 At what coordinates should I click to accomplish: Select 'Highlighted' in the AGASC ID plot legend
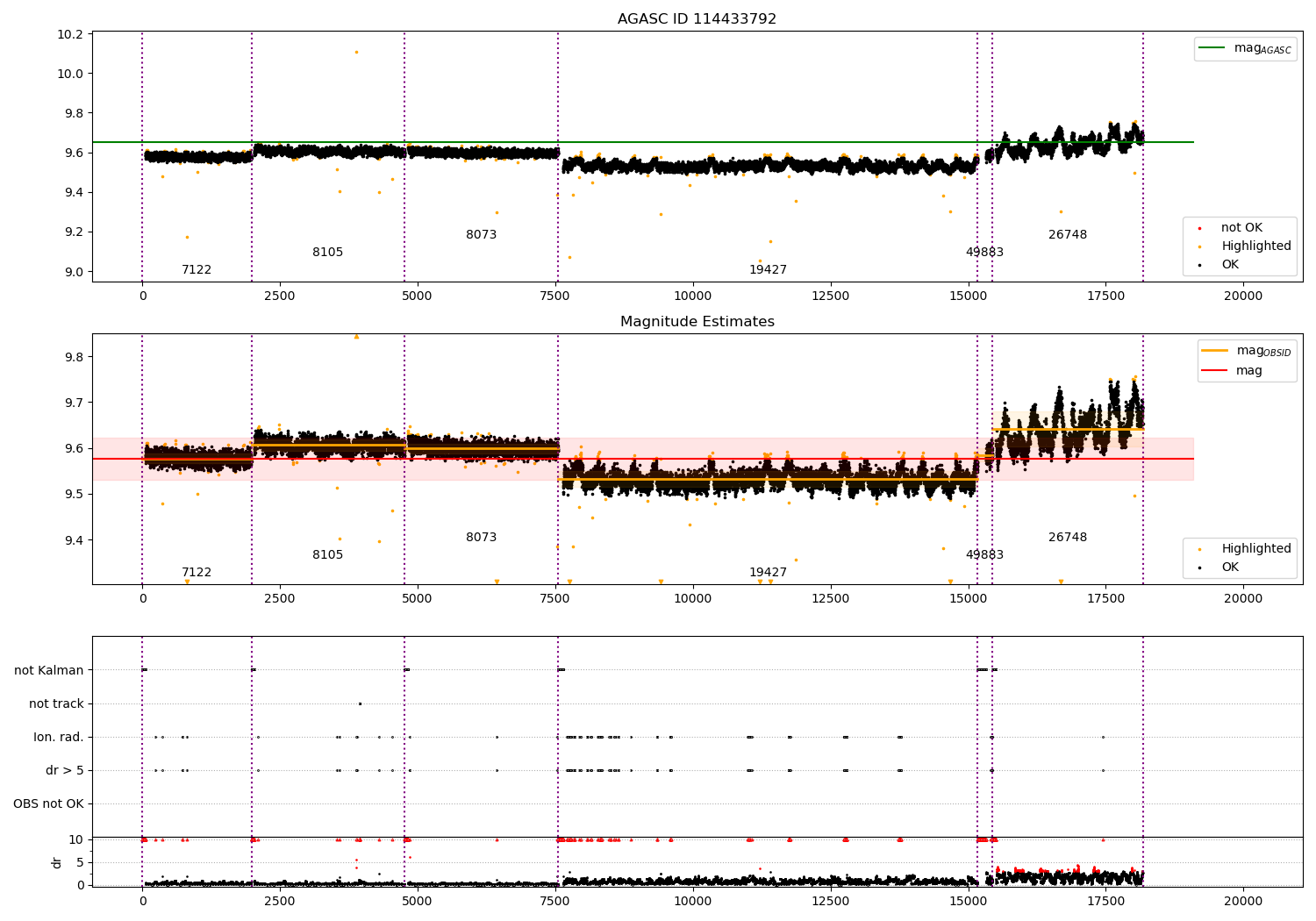point(1256,246)
